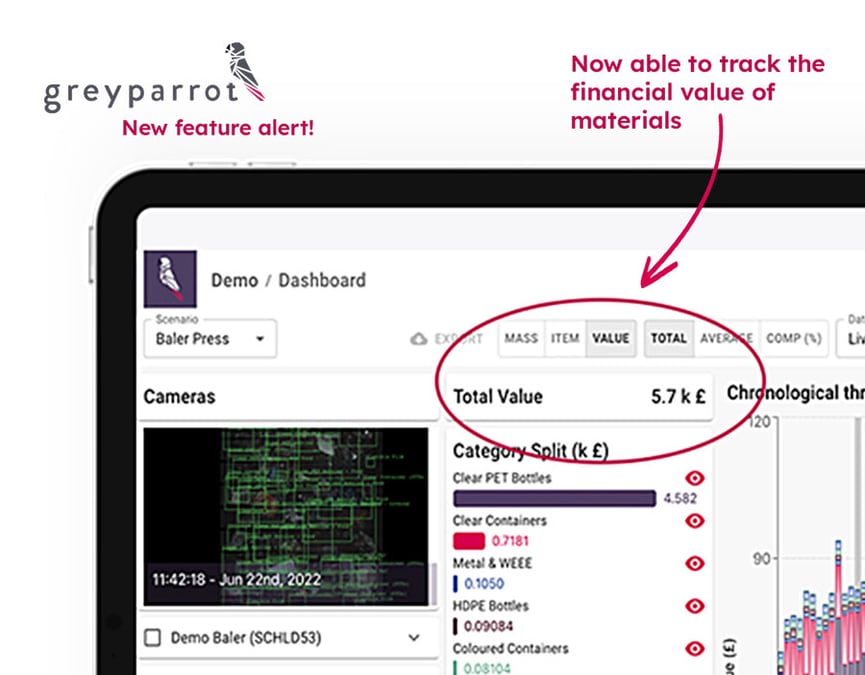Viewport: 865px width, 675px height.
Task: Click the HDPE Bottles label
Action: (490, 606)
